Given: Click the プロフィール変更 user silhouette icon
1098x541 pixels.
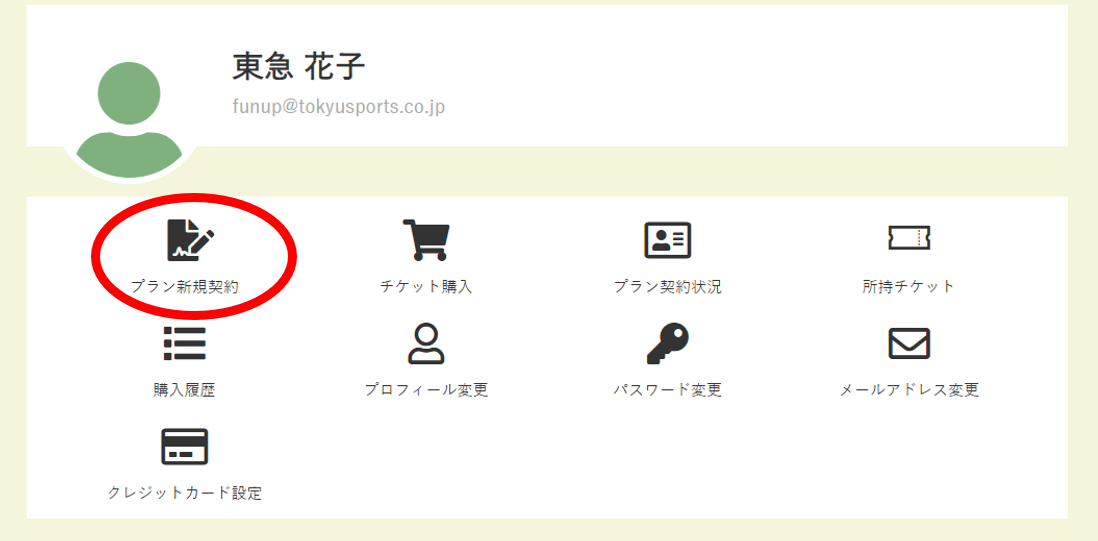Looking at the screenshot, I should tap(426, 344).
